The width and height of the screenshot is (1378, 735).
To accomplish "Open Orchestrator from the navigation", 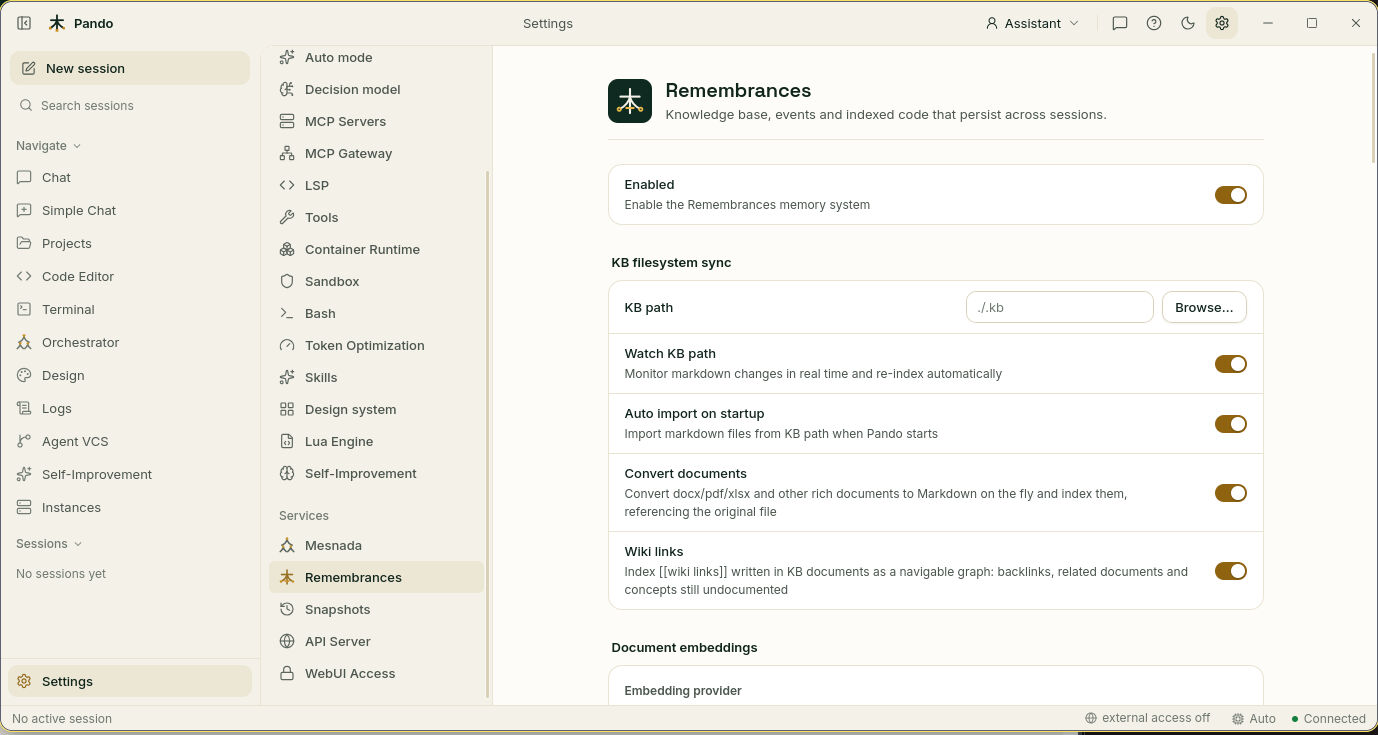I will click(130, 342).
